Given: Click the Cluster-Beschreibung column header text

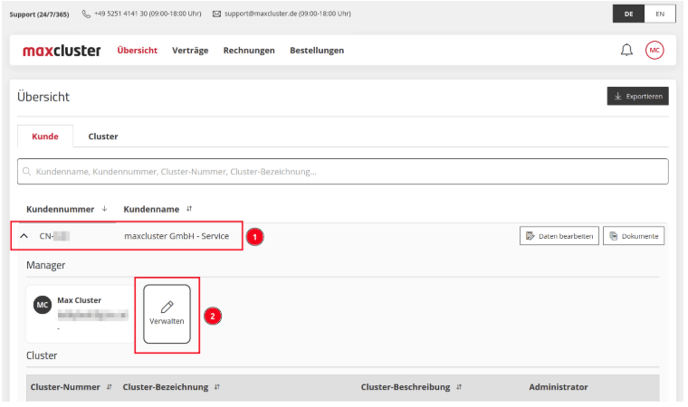Looking at the screenshot, I should tap(405, 387).
